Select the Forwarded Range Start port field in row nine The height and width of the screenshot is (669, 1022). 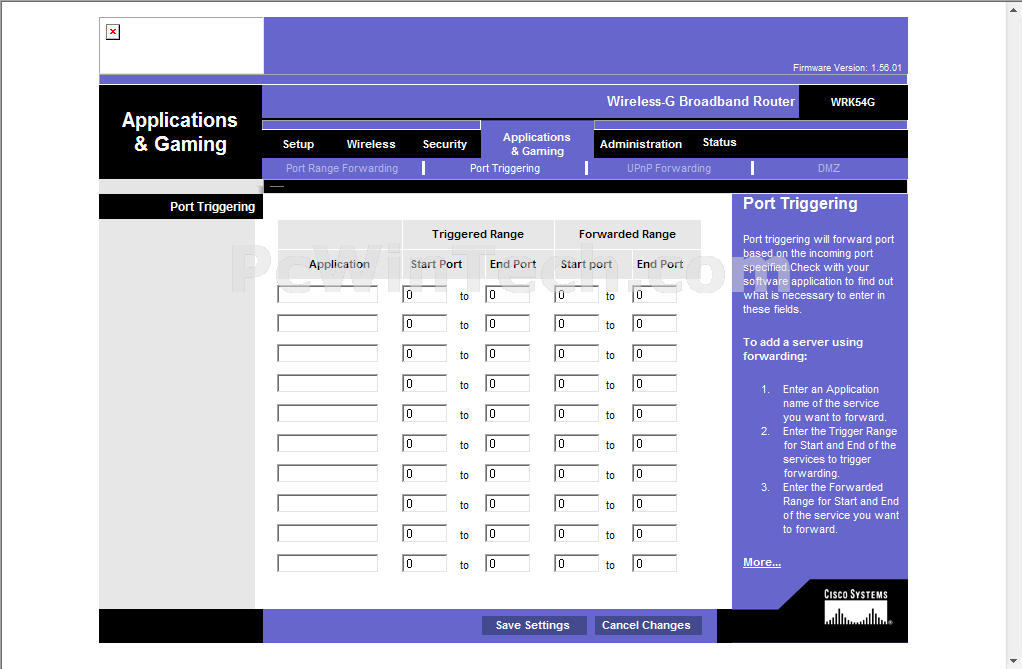576,534
